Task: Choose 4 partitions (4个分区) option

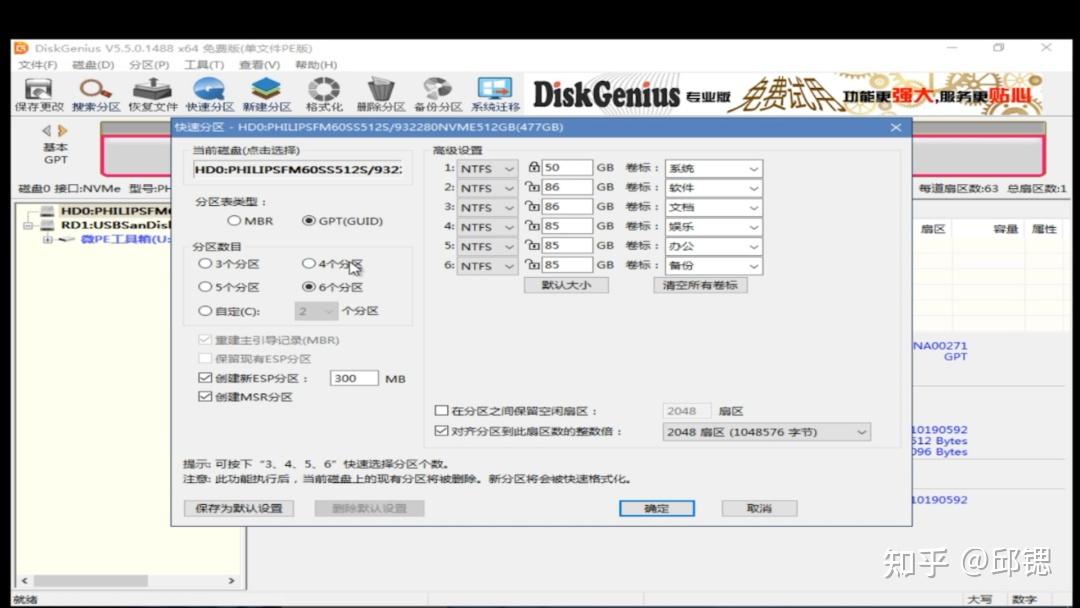Action: click(332, 264)
